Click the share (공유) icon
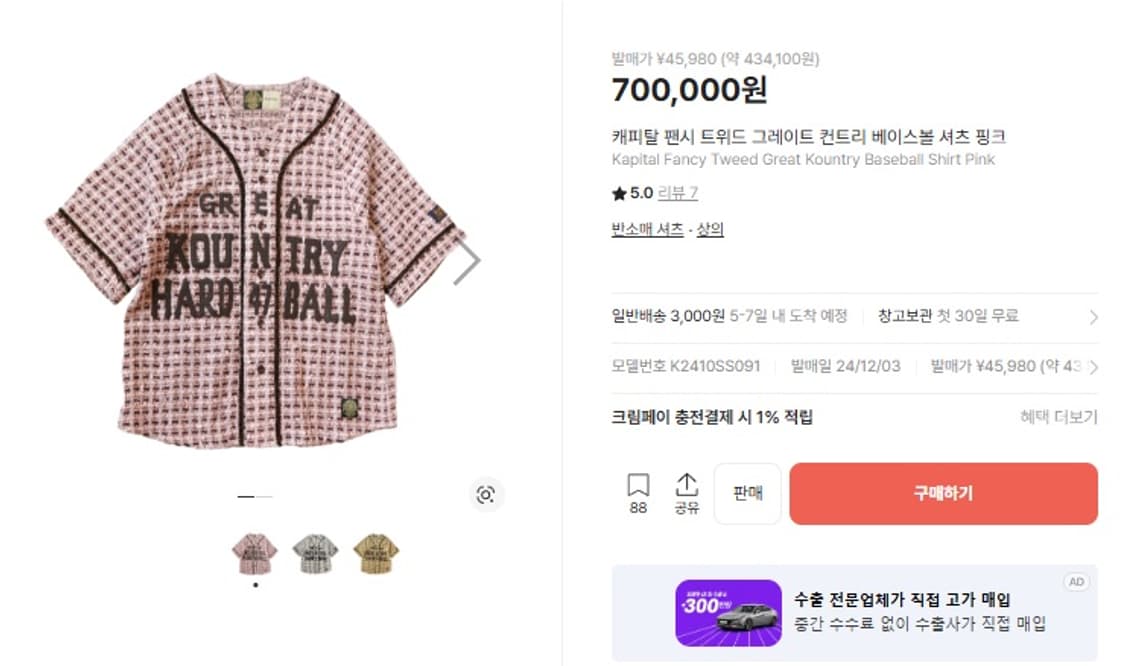The height and width of the screenshot is (666, 1125). 686,486
